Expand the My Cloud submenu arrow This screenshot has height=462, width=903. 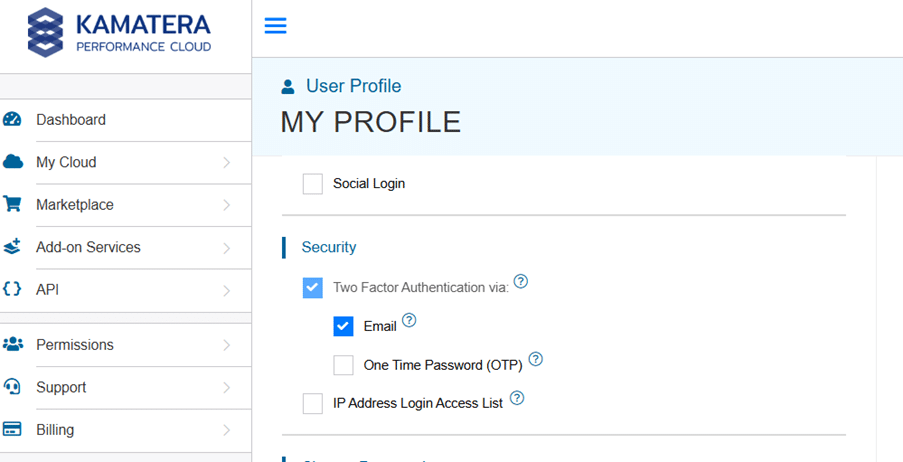(x=227, y=162)
